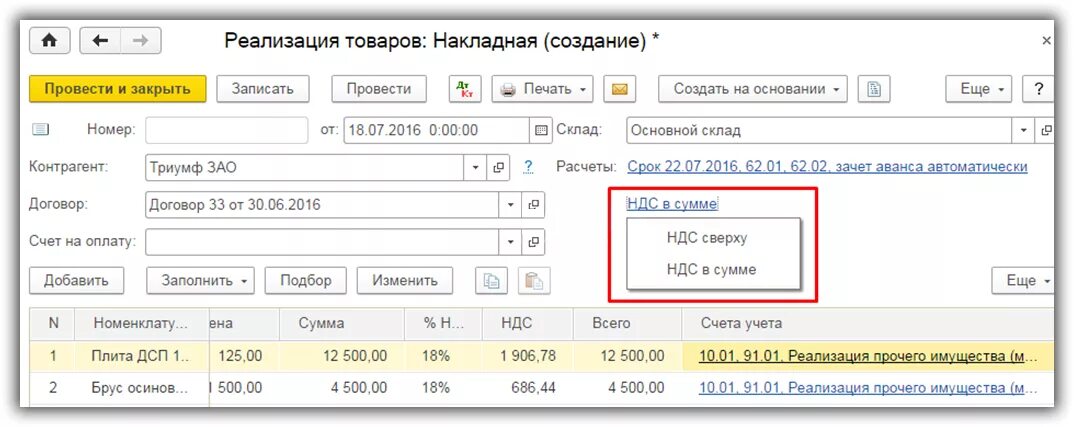1074x427 pixels.
Task: Open help with the question mark button
Action: tap(1038, 89)
